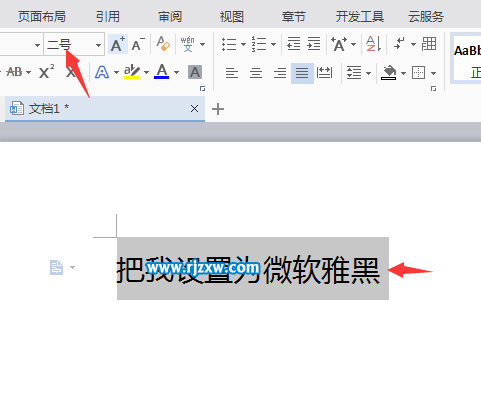Screen dimensions: 481x401
Task: Expand the font name dropdown arrow
Action: tap(37, 45)
